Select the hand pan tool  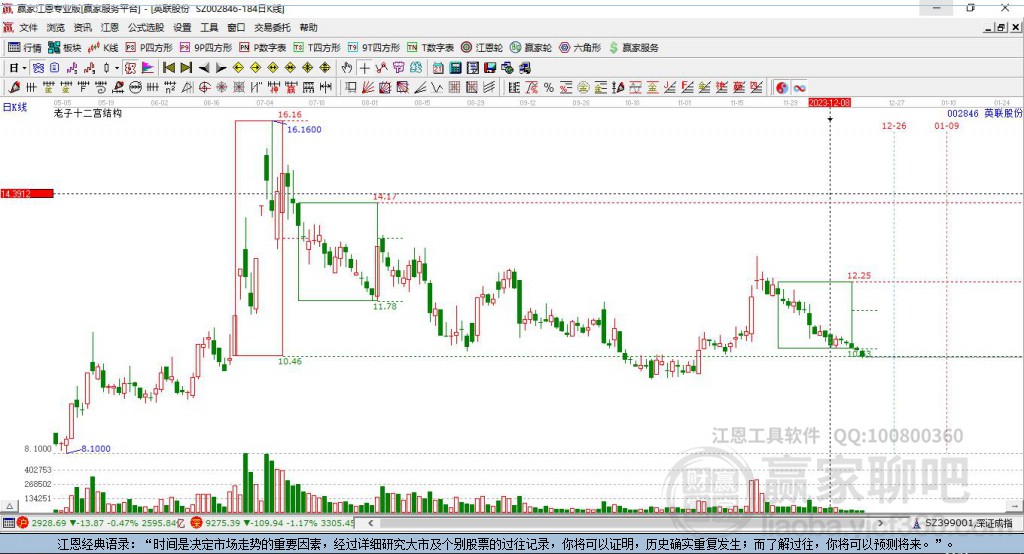click(347, 68)
